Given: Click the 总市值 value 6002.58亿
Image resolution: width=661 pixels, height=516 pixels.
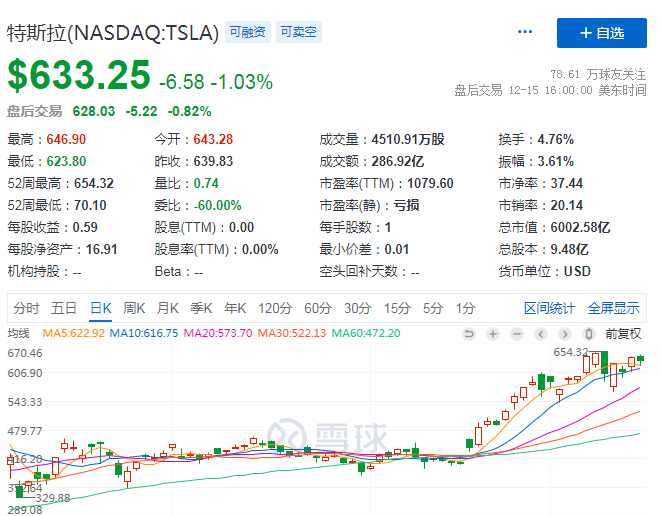Looking at the screenshot, I should [580, 227].
